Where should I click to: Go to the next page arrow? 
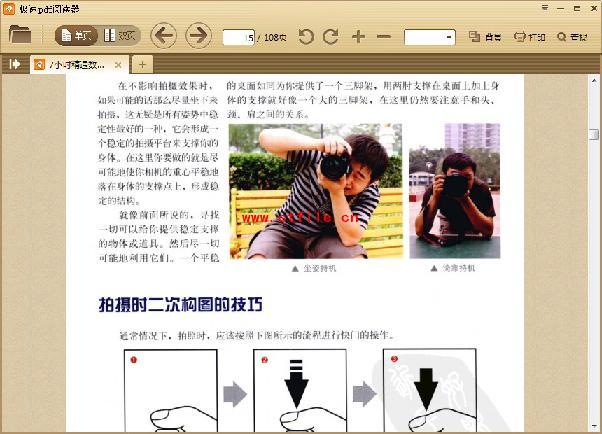(198, 36)
